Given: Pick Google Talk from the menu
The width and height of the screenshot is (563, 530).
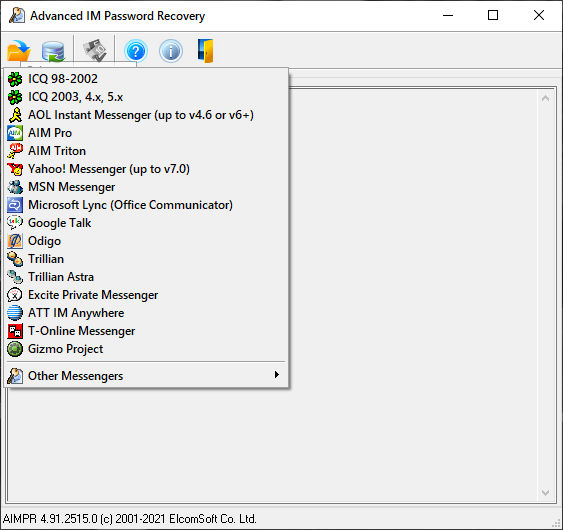Looking at the screenshot, I should click(146, 223).
